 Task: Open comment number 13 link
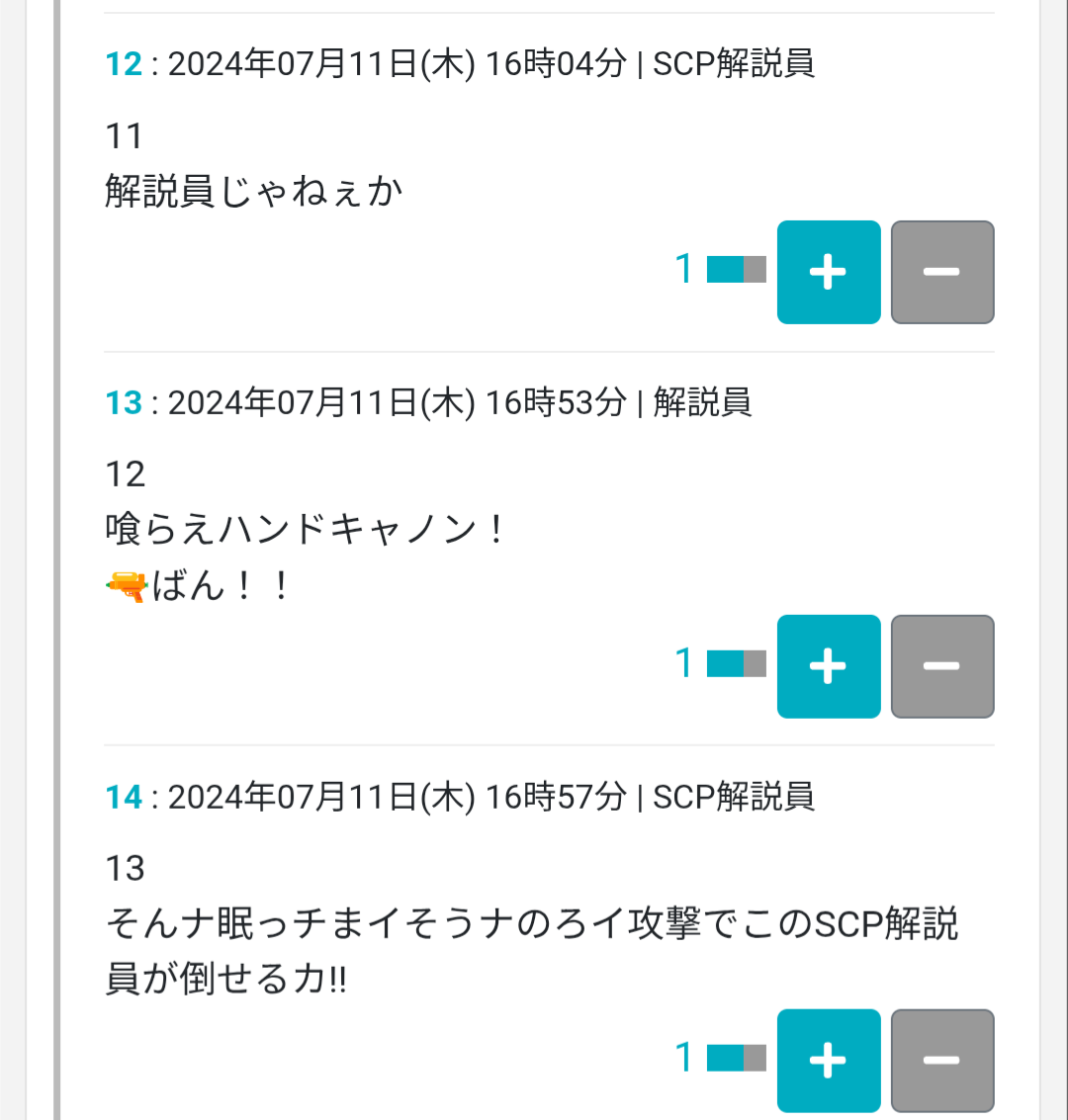click(x=124, y=402)
